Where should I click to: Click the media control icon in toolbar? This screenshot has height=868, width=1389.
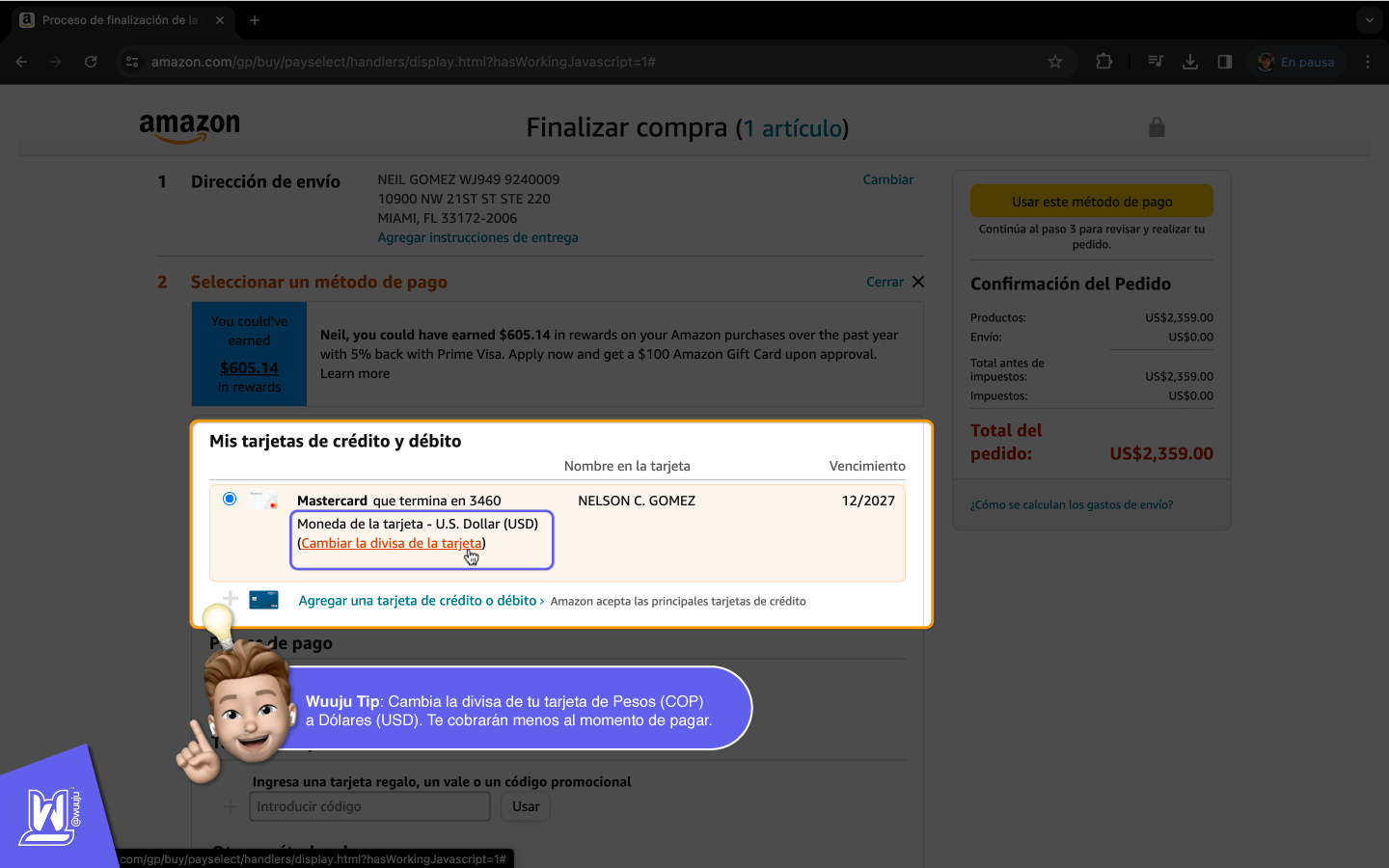coord(1156,62)
